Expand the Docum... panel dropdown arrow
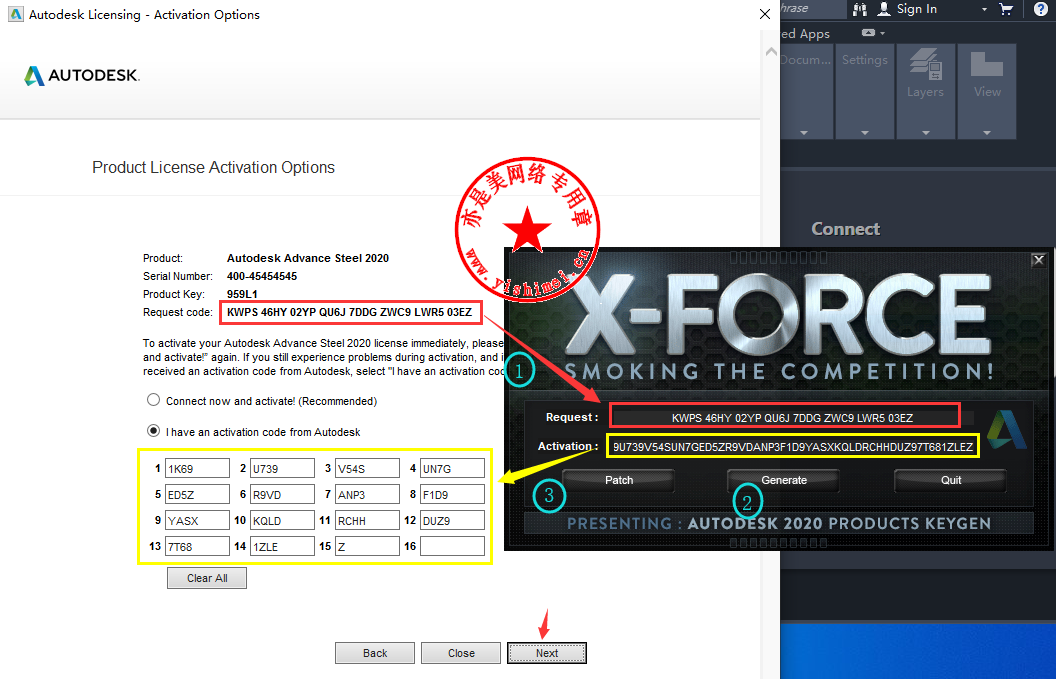1056x679 pixels. click(x=803, y=133)
